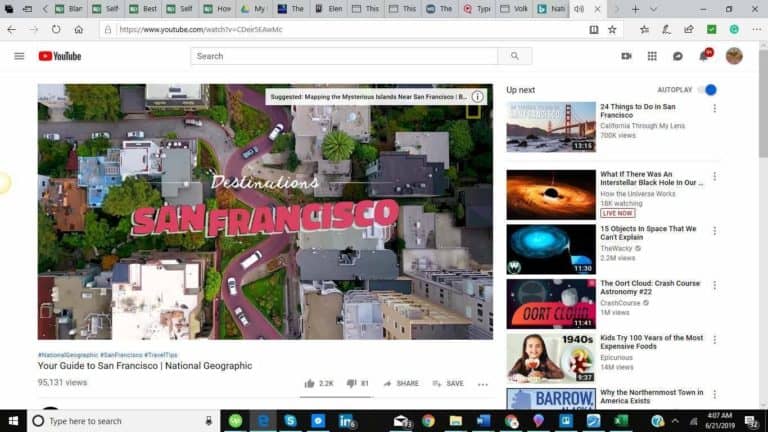Screen dimensions: 768x432
Task: Expand options for the Oort Cloud video
Action: (714, 284)
